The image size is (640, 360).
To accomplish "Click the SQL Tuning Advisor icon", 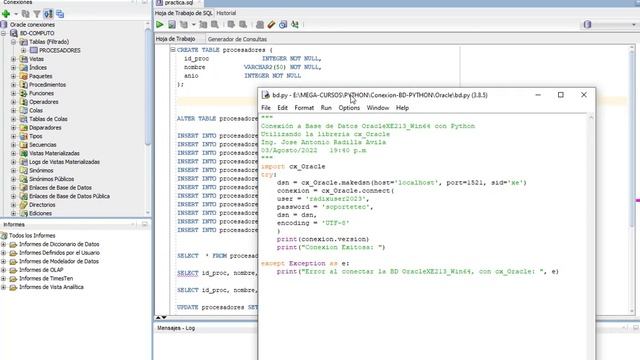I will [215, 24].
